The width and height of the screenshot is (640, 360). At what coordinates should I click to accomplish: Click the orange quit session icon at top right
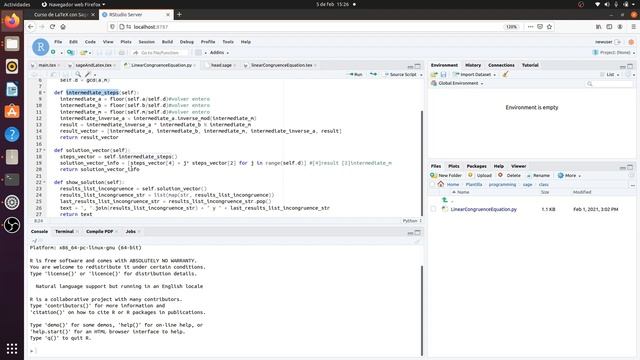tap(631, 42)
